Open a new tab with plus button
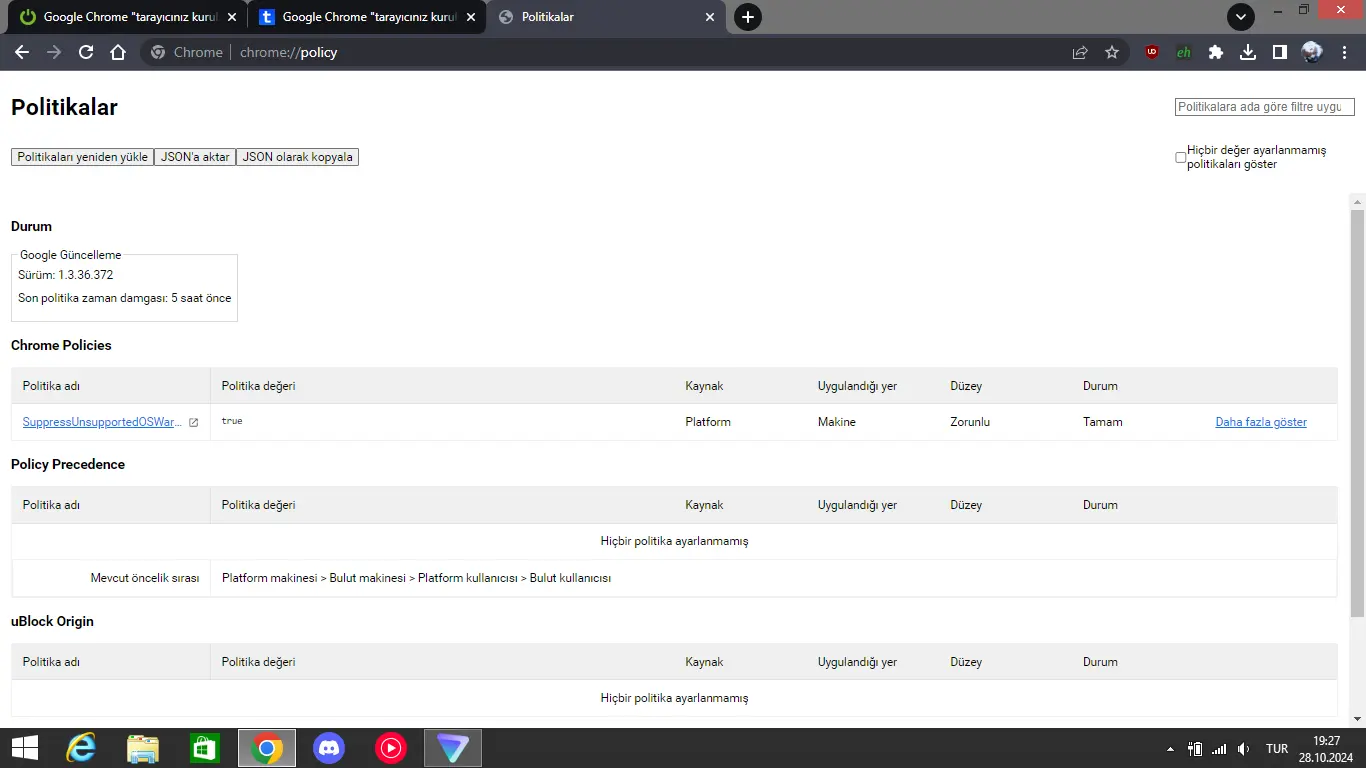The height and width of the screenshot is (768, 1366). (748, 17)
